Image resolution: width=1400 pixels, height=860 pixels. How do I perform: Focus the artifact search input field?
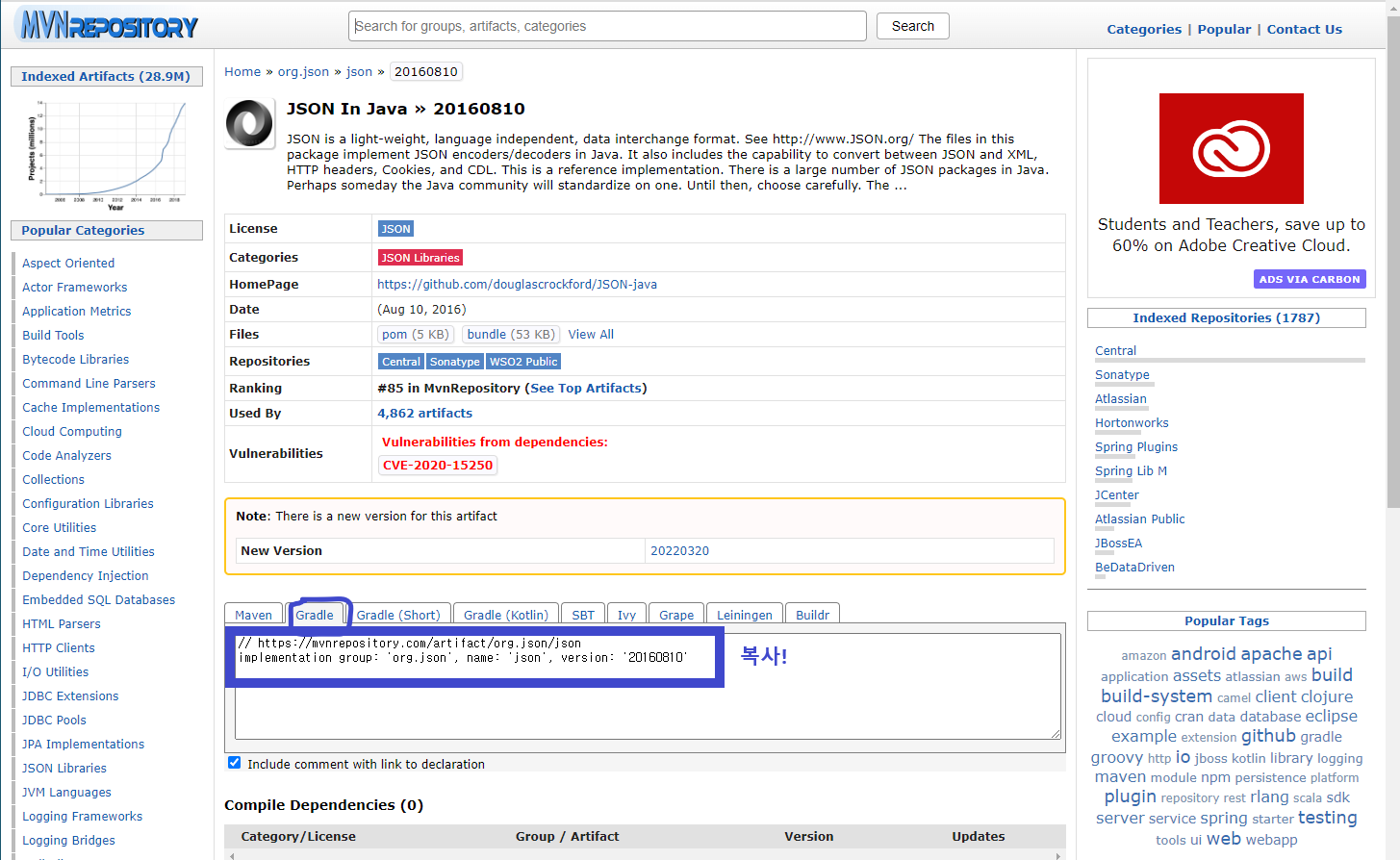(x=607, y=26)
